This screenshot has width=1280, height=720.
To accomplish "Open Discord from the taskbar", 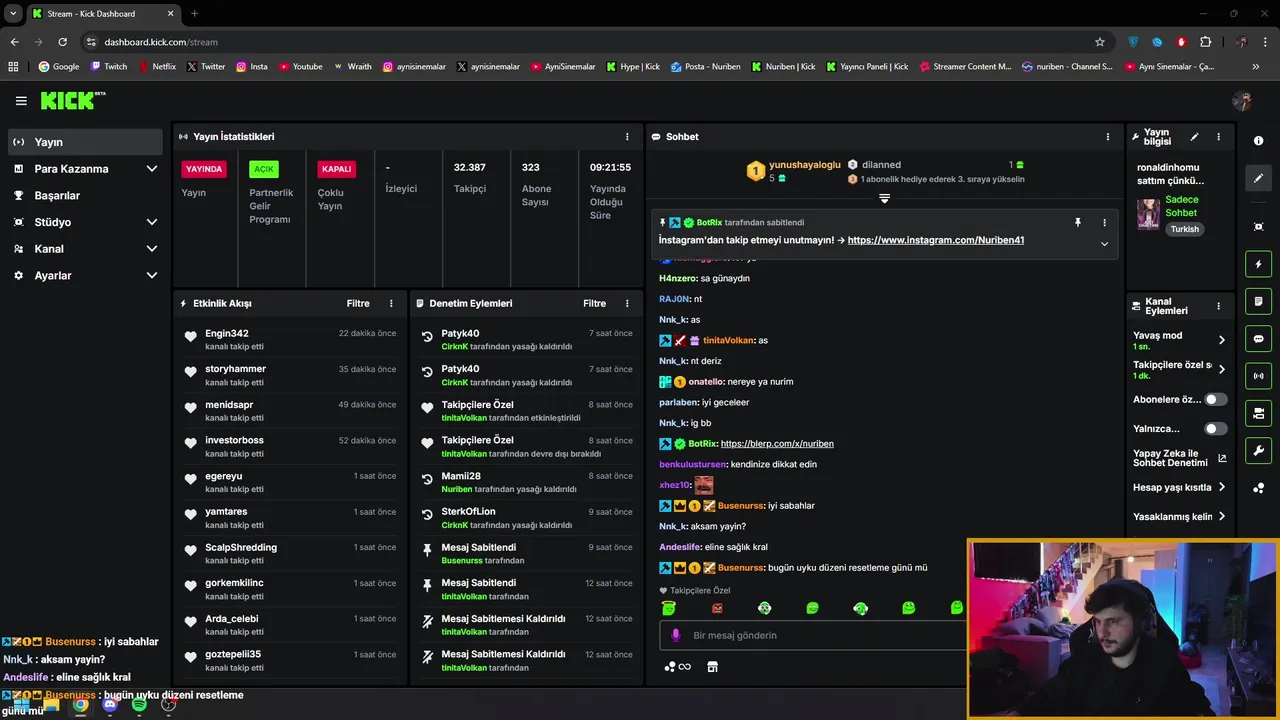I will [x=110, y=704].
